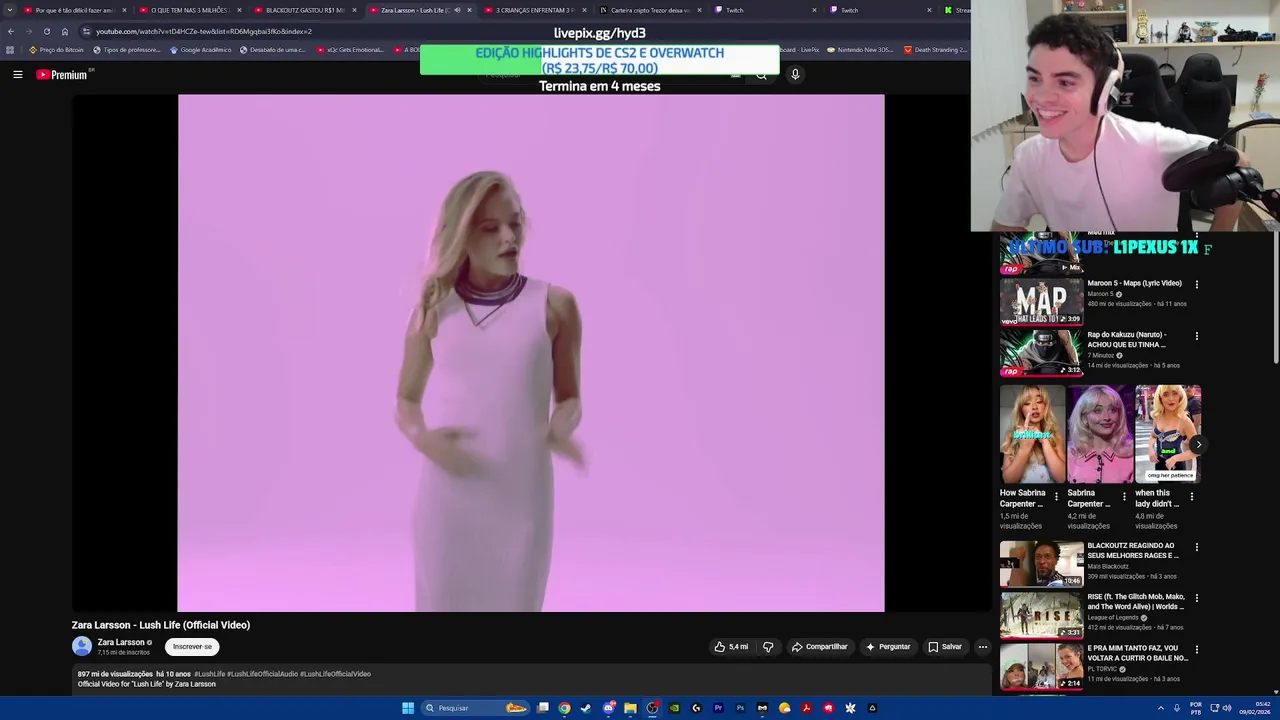Show hidden system tray icons chevron
This screenshot has width=1280, height=720.
1161,708
